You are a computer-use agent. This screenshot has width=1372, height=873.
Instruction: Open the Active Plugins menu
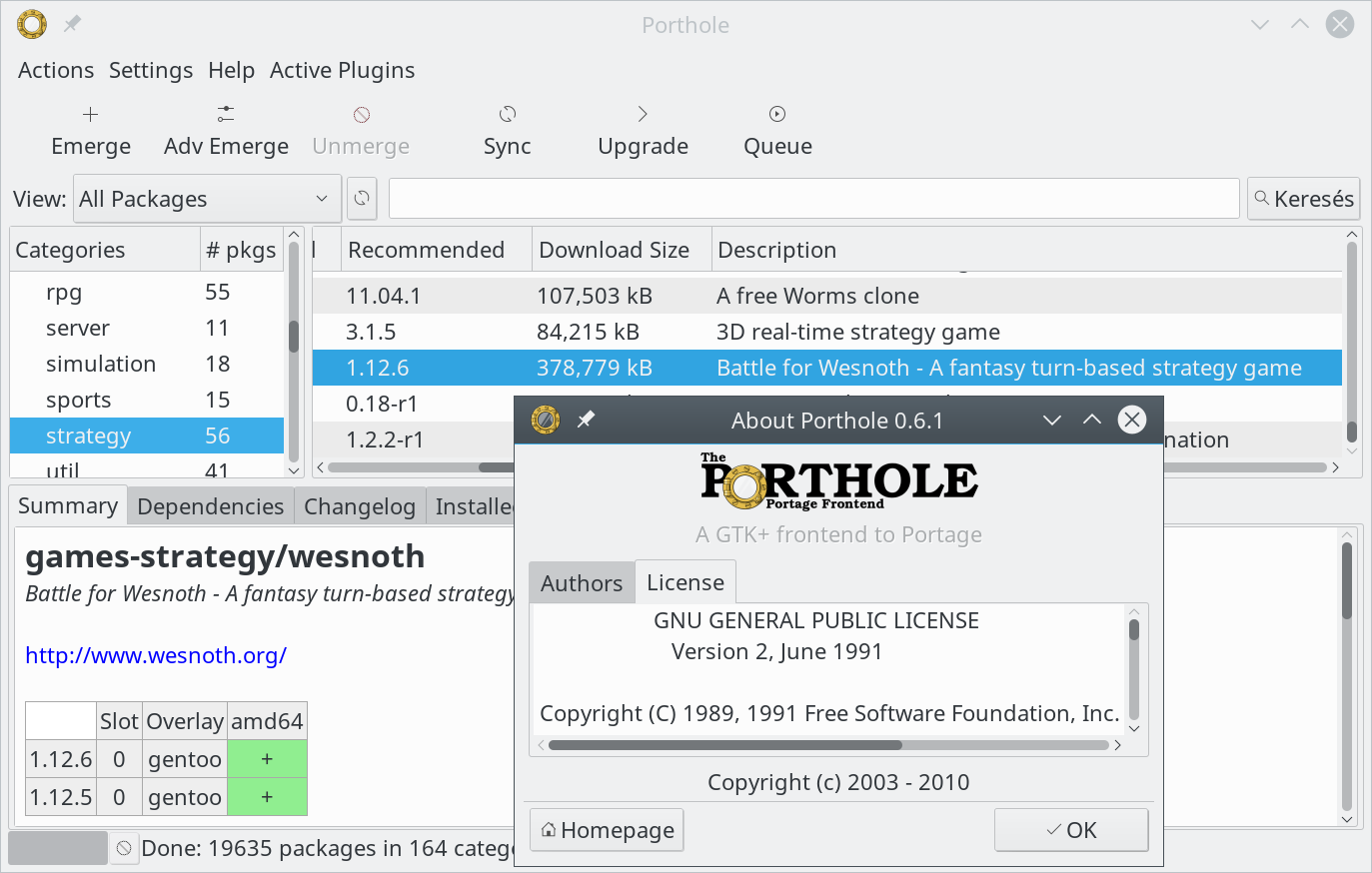pos(343,70)
